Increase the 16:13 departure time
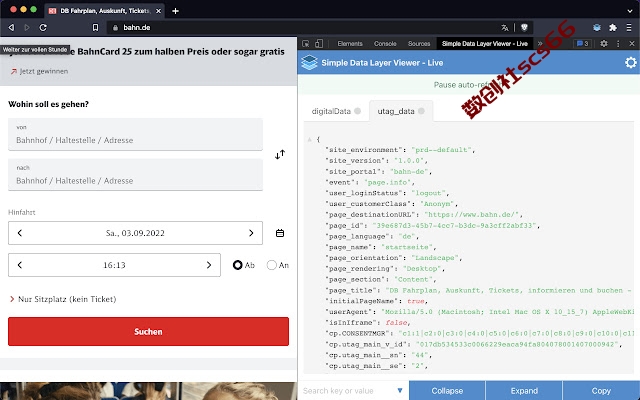This screenshot has height=400, width=640. coord(209,265)
